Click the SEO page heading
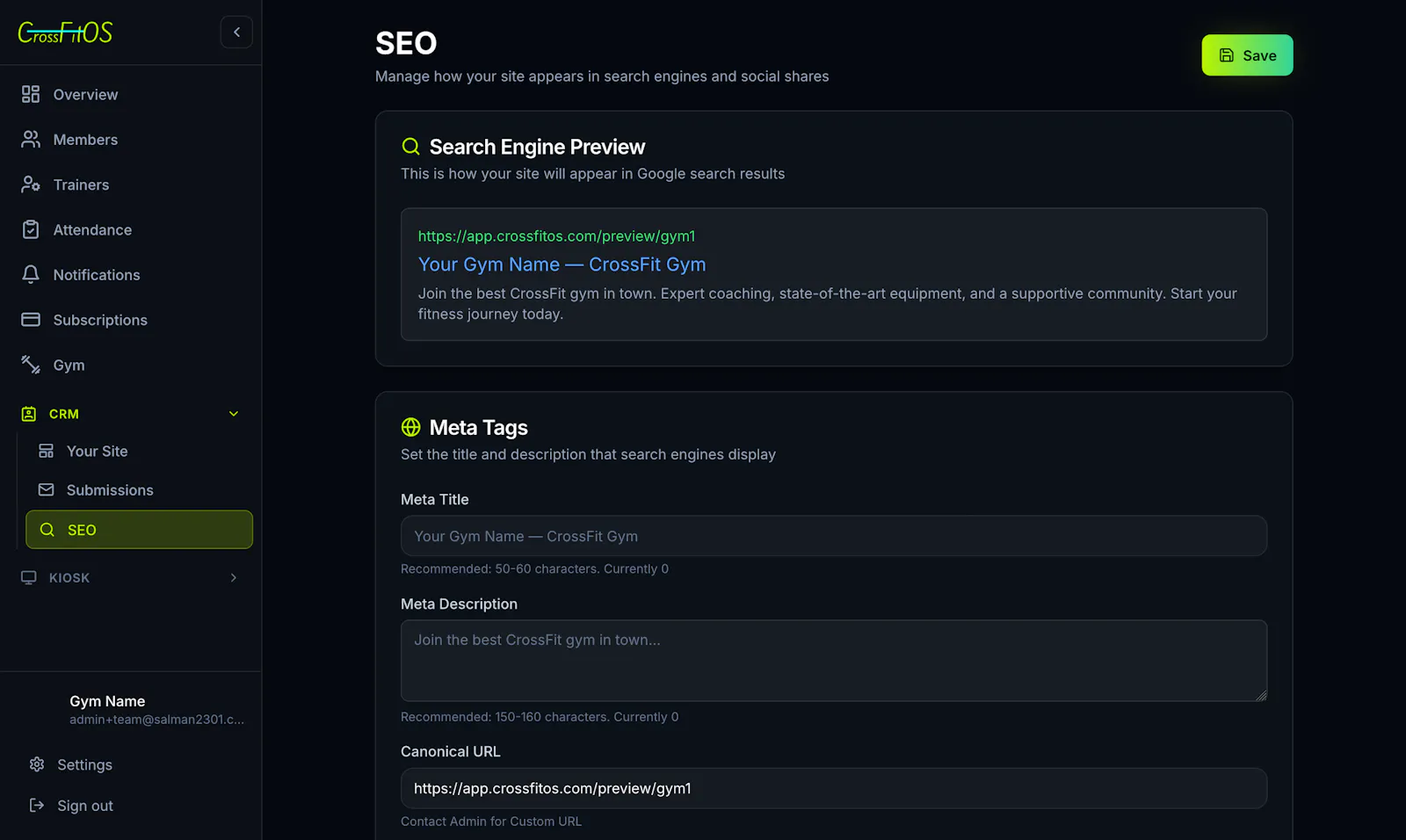Image resolution: width=1406 pixels, height=840 pixels. pyautogui.click(x=406, y=43)
